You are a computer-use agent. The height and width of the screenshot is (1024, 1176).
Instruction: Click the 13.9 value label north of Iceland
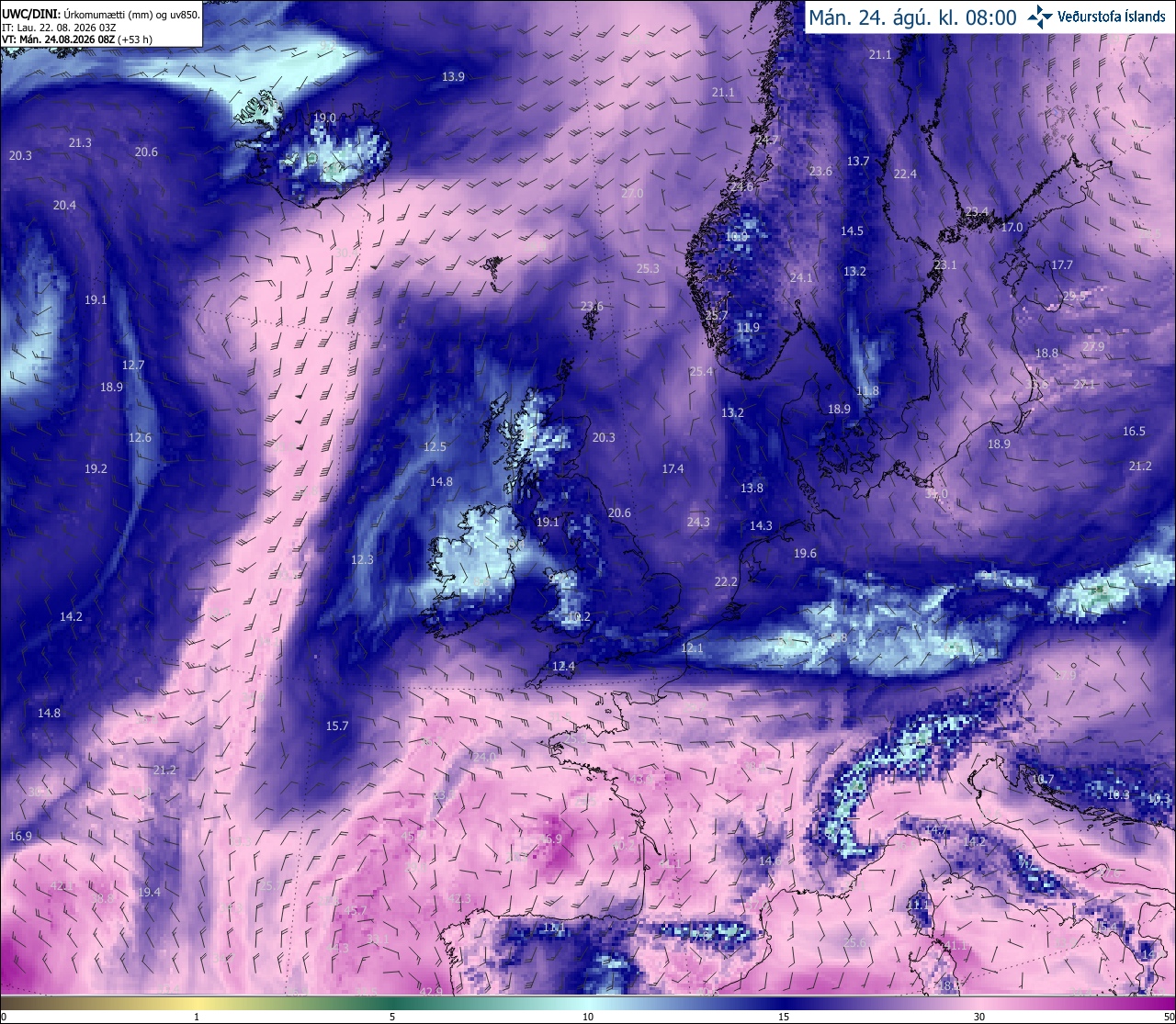point(453,77)
